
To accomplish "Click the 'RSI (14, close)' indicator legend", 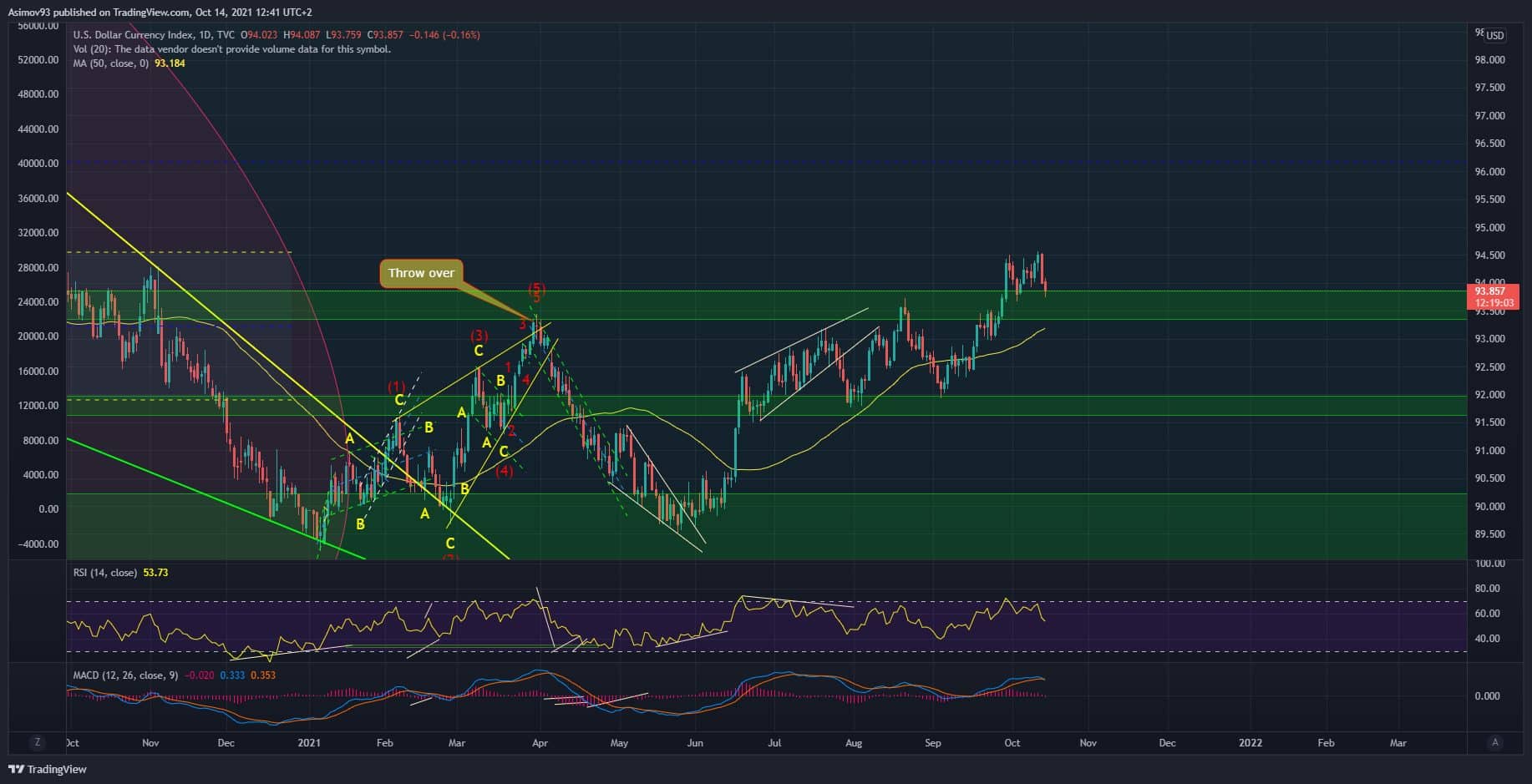I will (x=104, y=573).
